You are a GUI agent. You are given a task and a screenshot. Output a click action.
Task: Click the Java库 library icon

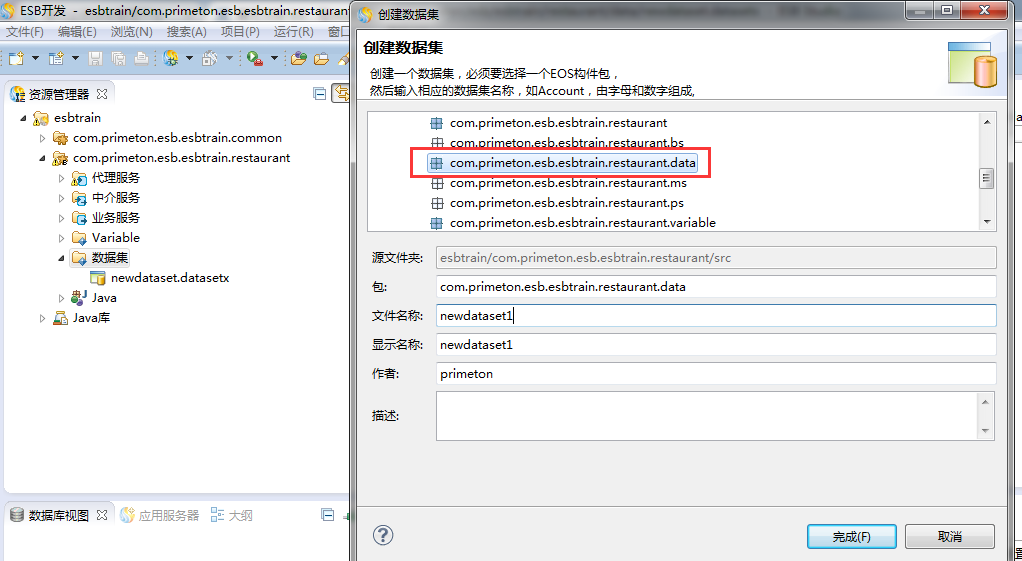click(x=60, y=318)
